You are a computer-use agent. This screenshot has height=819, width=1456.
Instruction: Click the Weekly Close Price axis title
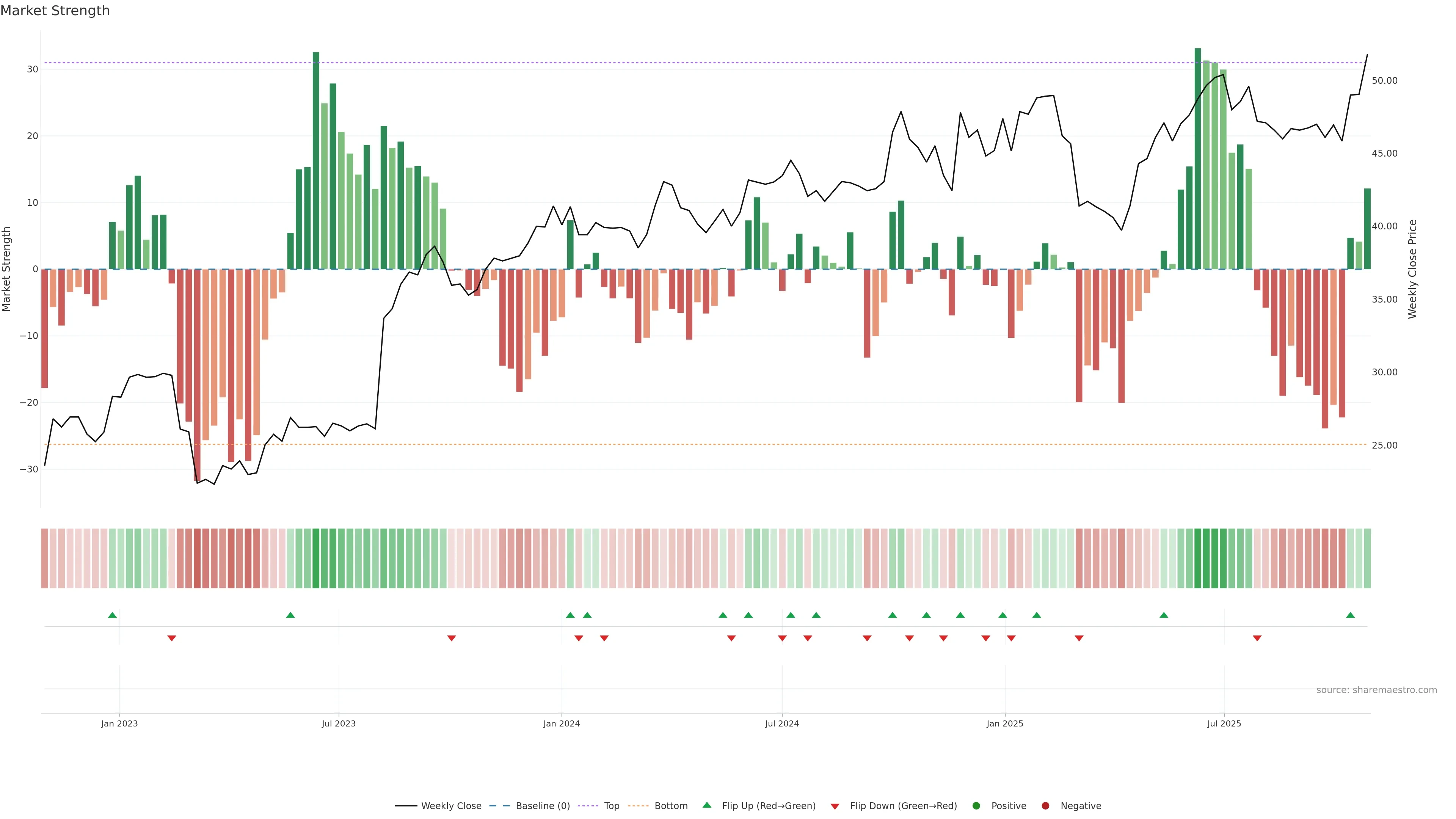(x=1412, y=269)
